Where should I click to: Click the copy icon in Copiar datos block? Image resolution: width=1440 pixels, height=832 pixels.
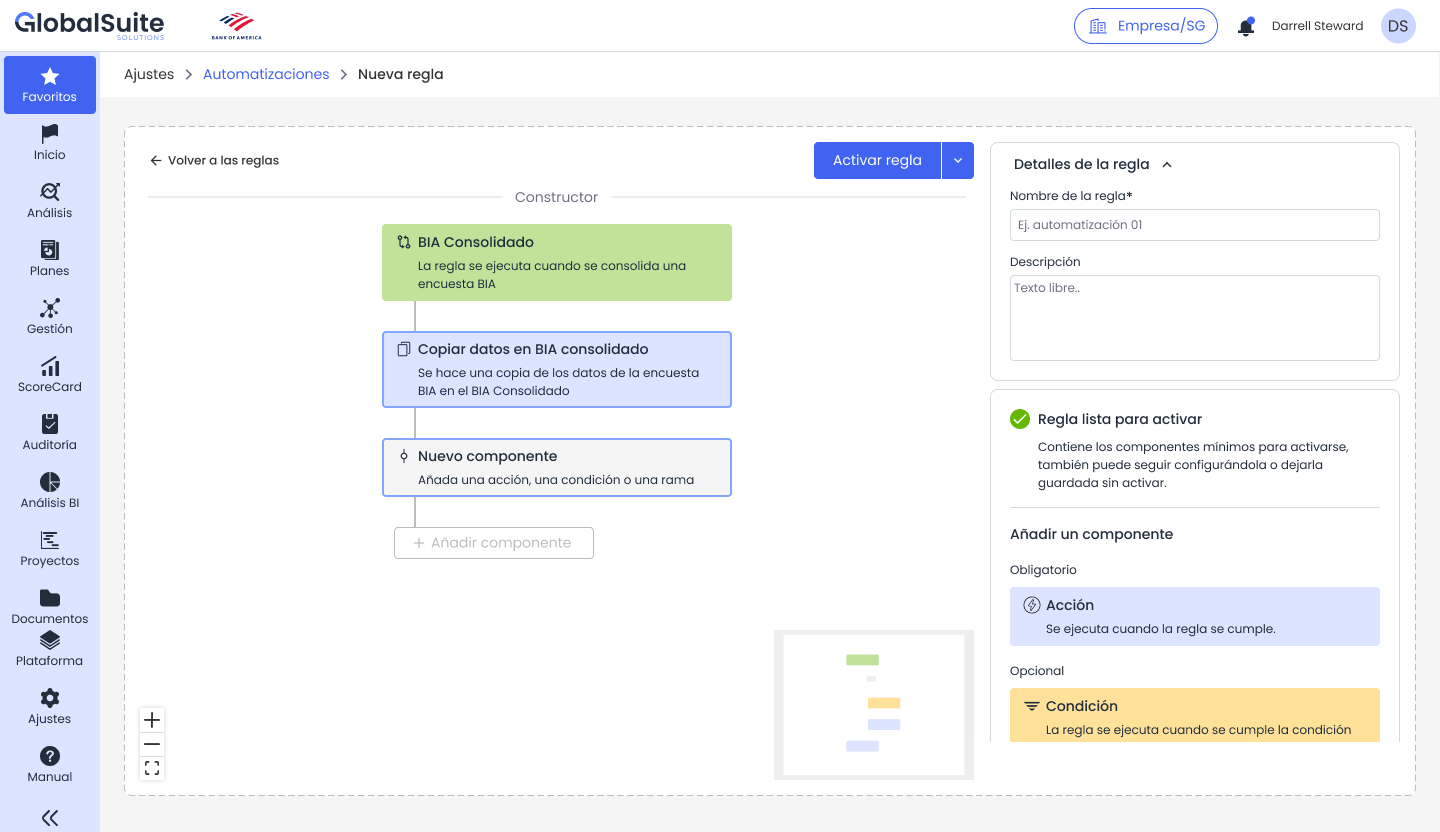(404, 349)
